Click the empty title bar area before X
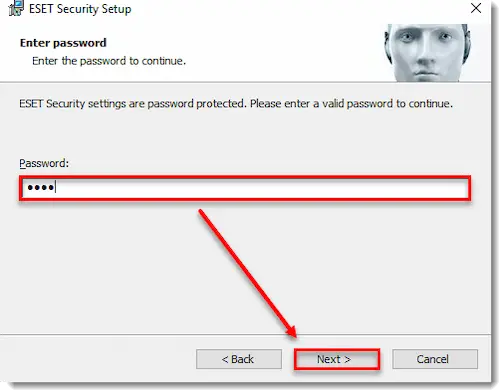Image resolution: width=500 pixels, height=391 pixels. pyautogui.click(x=300, y=9)
